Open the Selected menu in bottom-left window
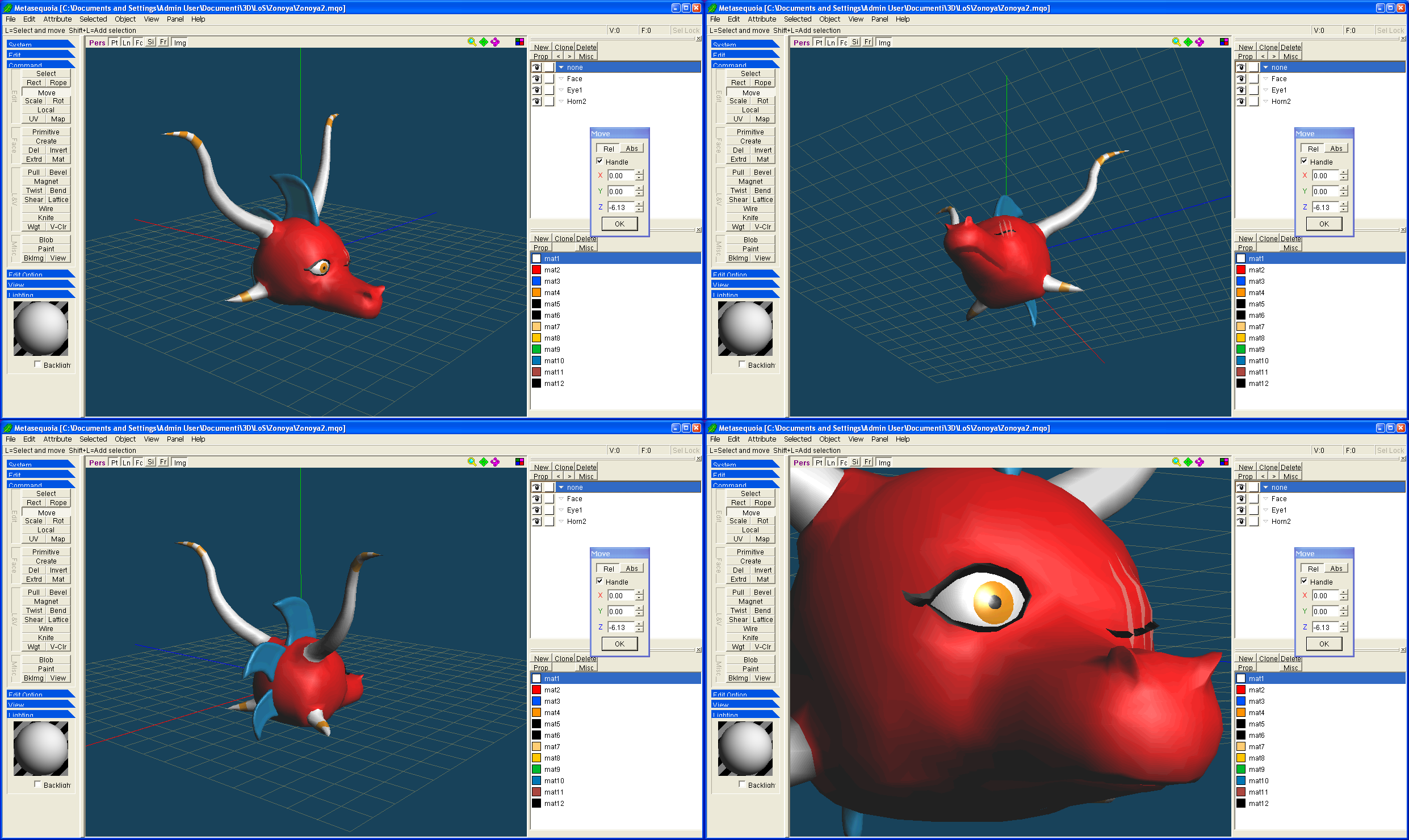 pyautogui.click(x=93, y=439)
